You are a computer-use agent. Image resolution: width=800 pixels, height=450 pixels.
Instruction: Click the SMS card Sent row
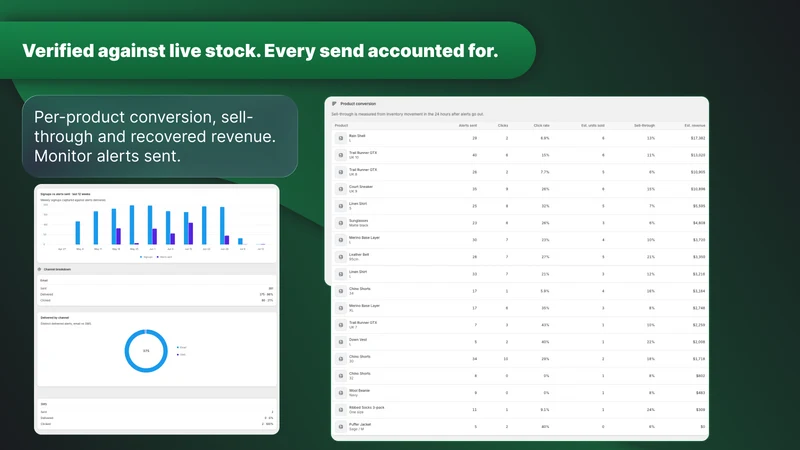[x=157, y=412]
